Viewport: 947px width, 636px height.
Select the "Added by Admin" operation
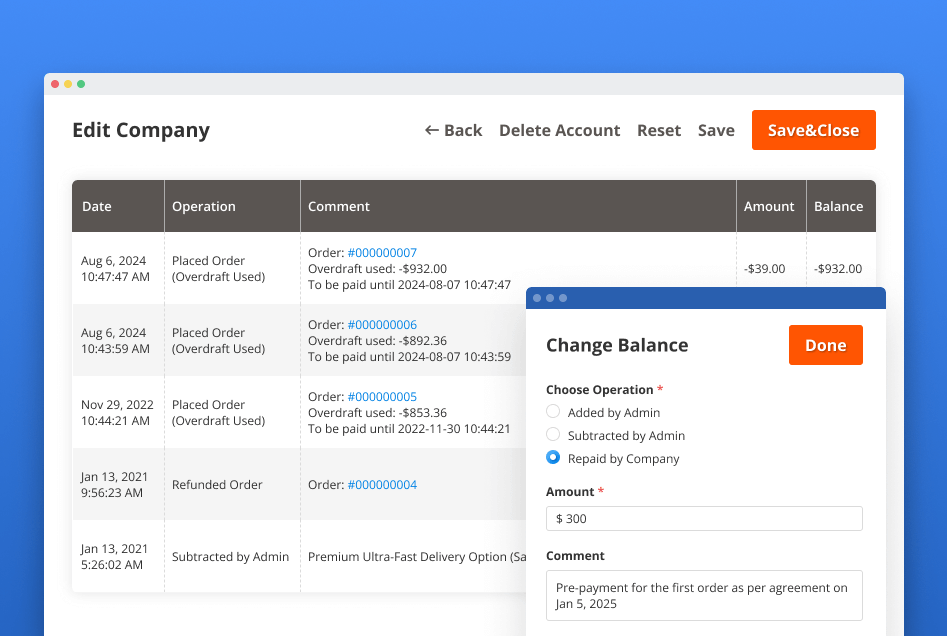pyautogui.click(x=552, y=412)
